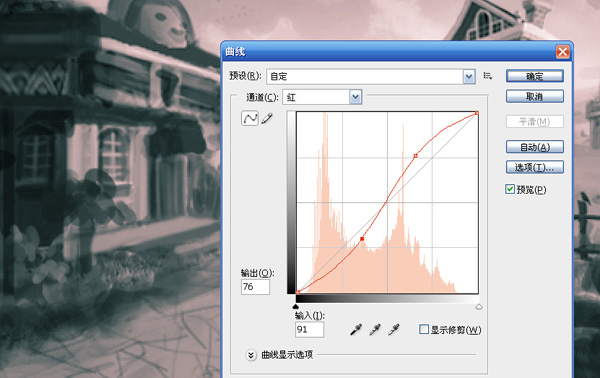Open the preset options menu icon
This screenshot has height=378, width=600.
click(x=487, y=76)
